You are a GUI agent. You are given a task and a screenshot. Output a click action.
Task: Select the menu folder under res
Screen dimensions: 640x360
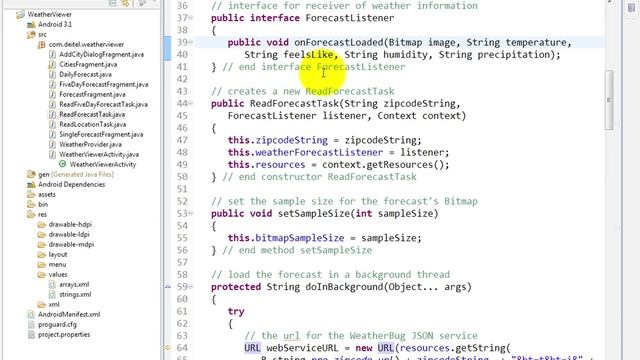point(57,264)
